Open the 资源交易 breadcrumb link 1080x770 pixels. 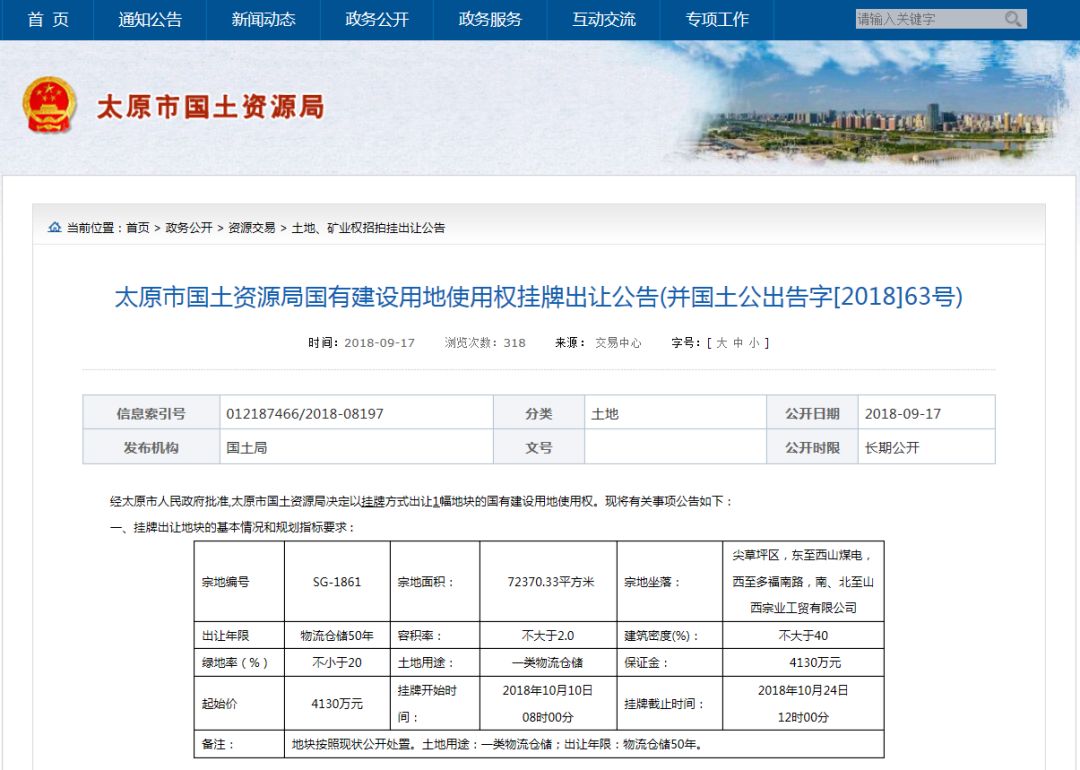pyautogui.click(x=251, y=228)
